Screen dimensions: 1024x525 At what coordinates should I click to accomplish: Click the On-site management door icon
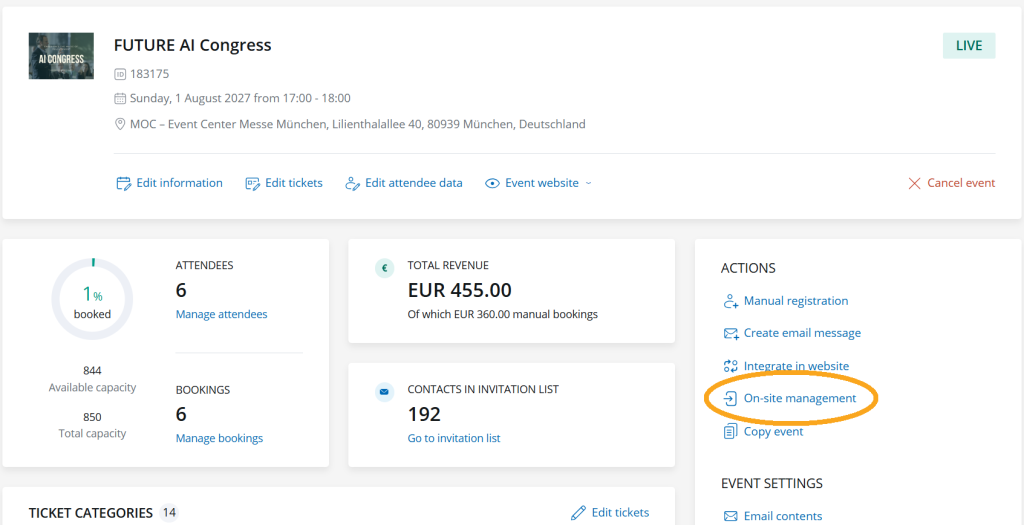click(730, 398)
